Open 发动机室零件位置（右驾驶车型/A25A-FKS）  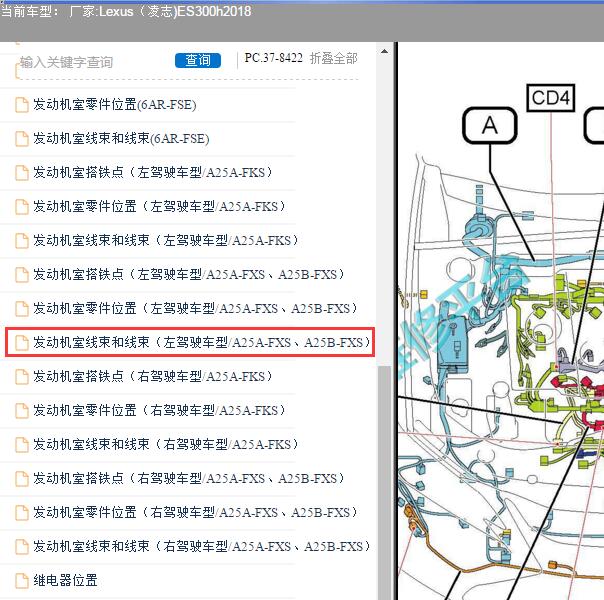[x=159, y=410]
